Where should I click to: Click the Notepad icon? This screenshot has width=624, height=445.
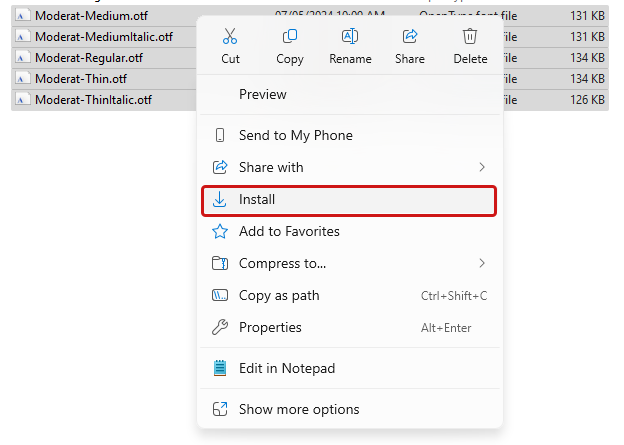click(x=220, y=368)
